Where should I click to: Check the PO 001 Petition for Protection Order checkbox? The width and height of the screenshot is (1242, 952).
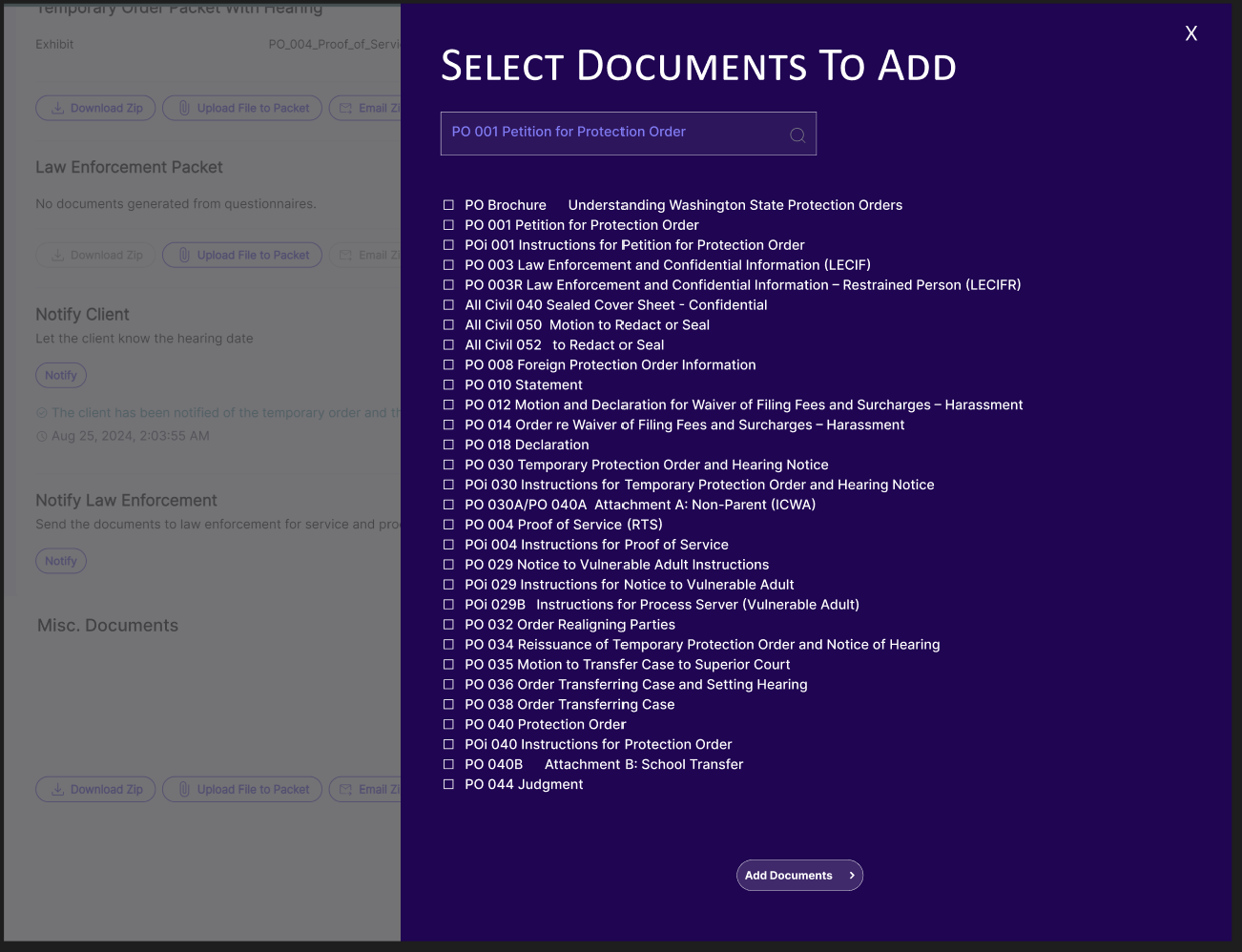(x=448, y=225)
